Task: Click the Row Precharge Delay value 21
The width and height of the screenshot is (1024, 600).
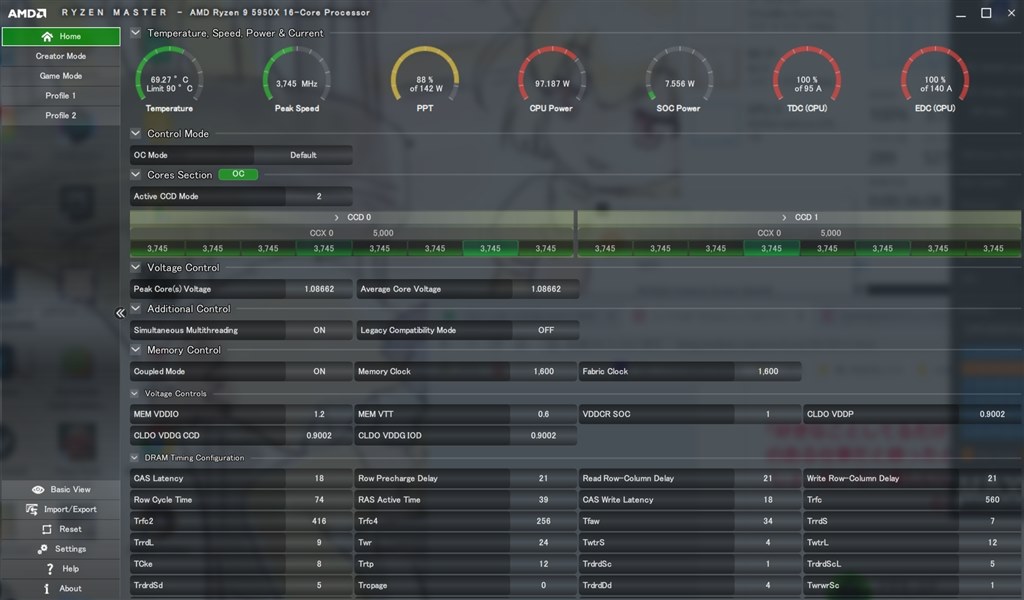Action: 543,479
